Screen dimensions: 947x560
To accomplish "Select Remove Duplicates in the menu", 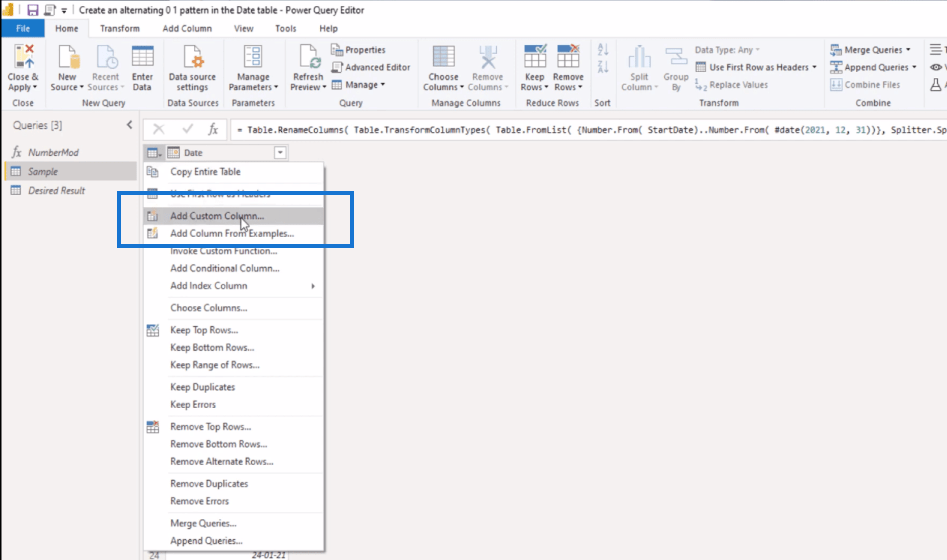I will [234, 483].
